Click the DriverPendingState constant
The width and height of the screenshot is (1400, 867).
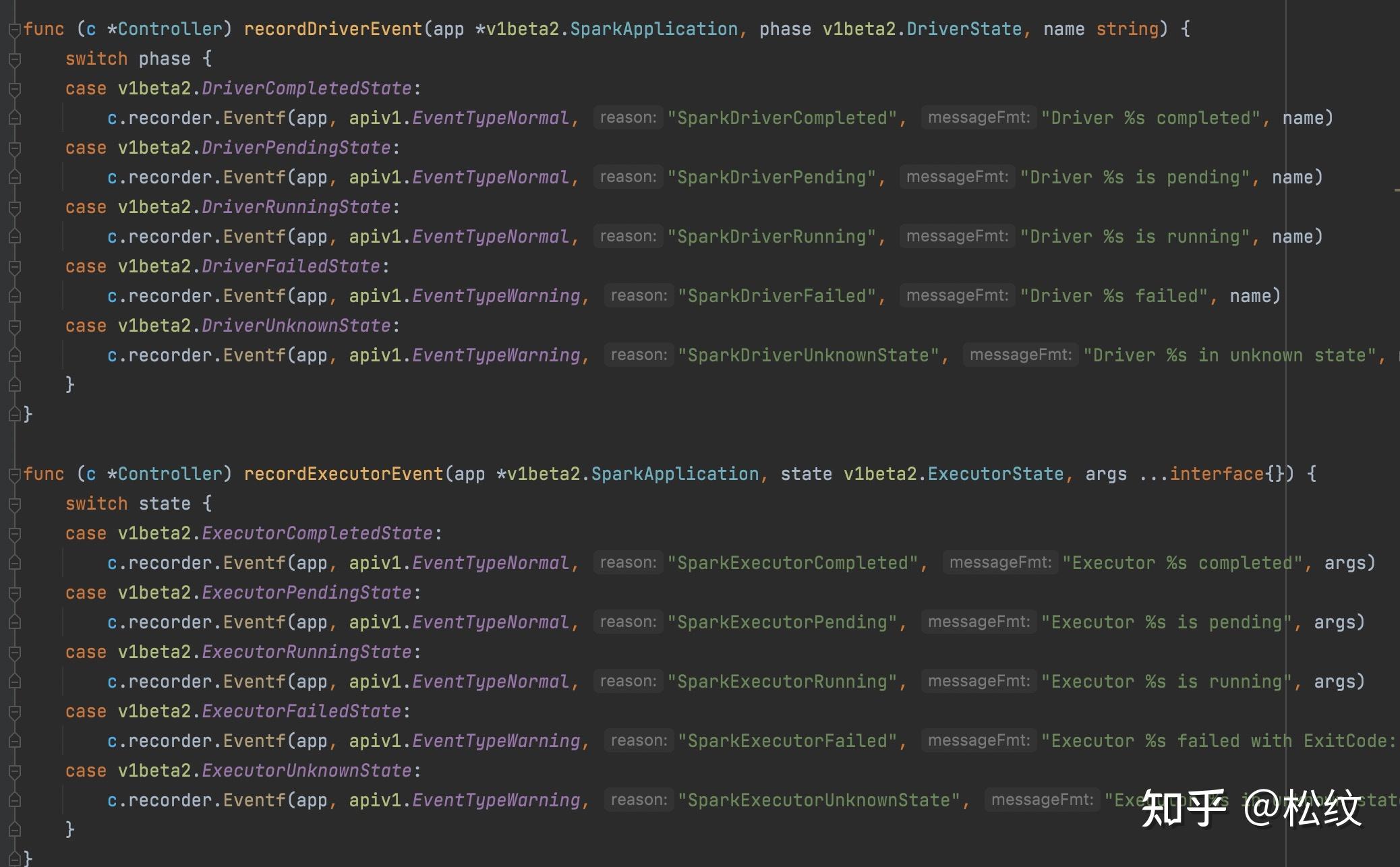click(296, 148)
